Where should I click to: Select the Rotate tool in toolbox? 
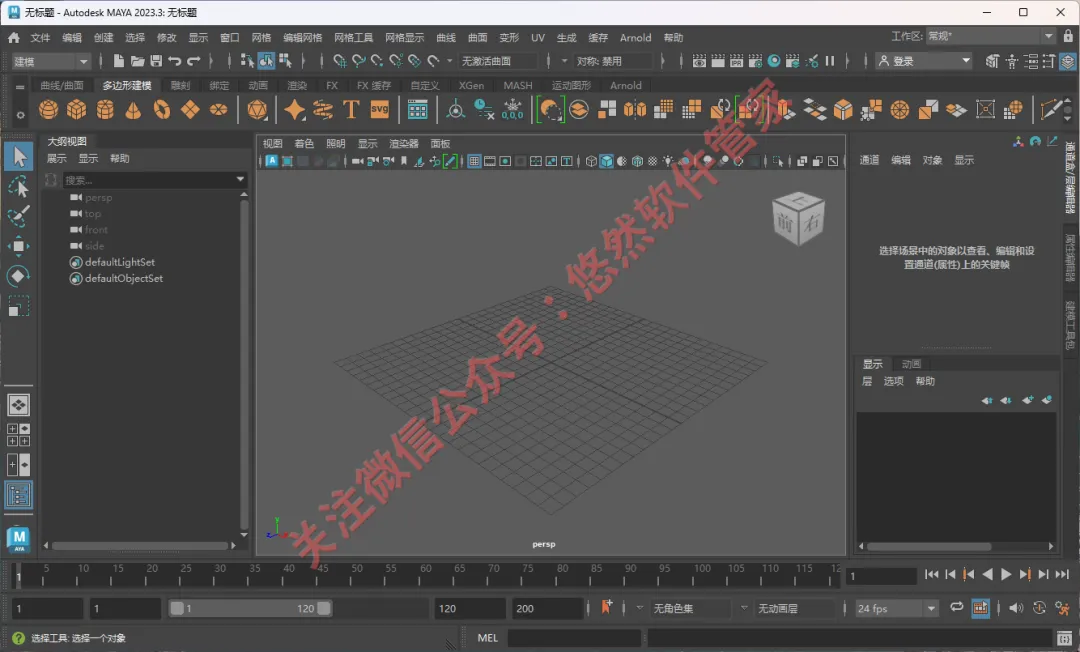19,276
